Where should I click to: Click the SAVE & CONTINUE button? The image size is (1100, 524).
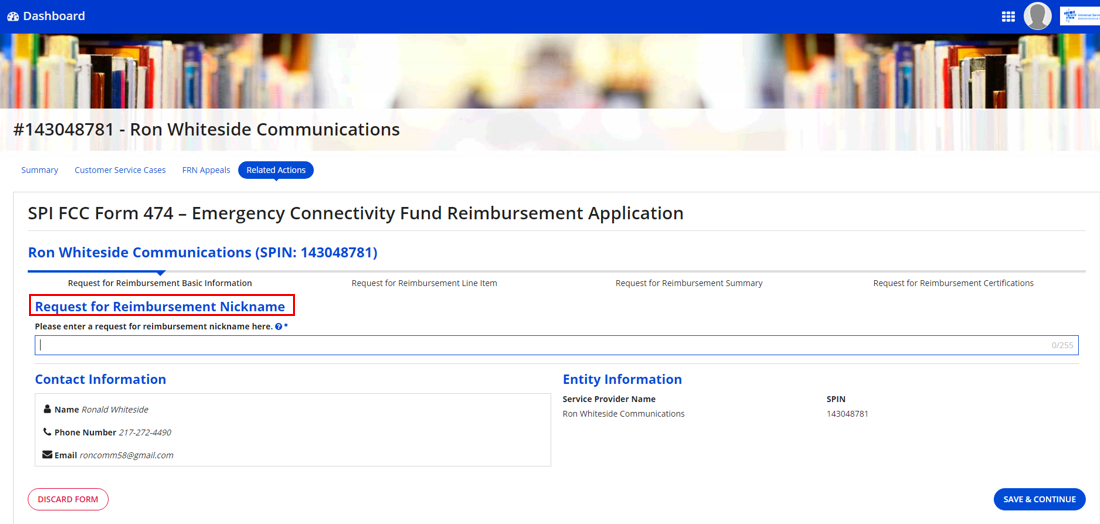[1040, 499]
